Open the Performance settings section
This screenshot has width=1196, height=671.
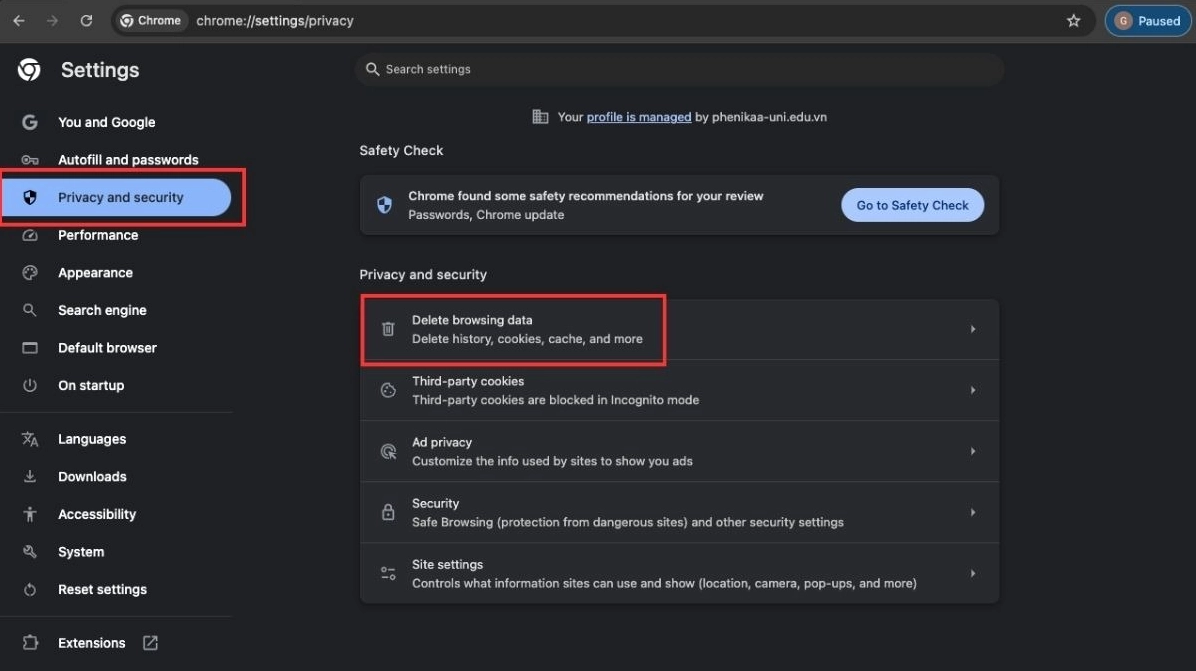click(98, 235)
